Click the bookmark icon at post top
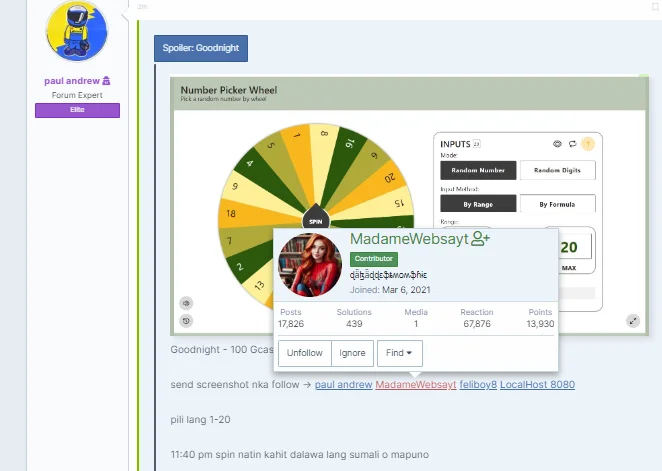The width and height of the screenshot is (662, 471). point(656,6)
